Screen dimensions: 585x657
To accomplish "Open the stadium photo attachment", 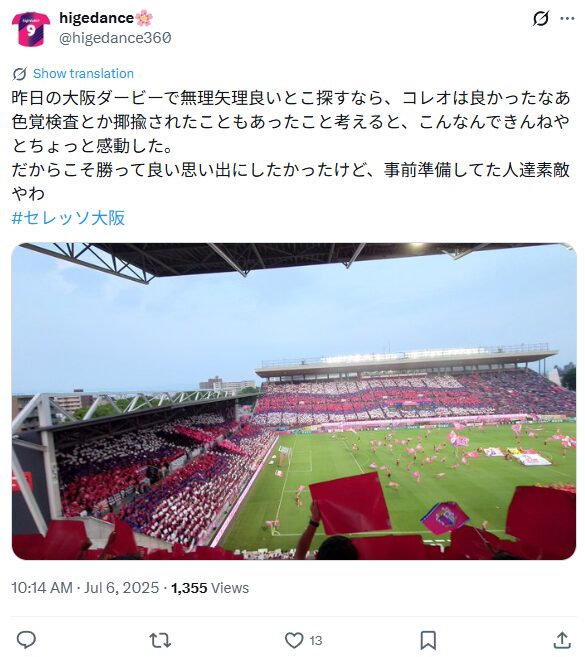I will pyautogui.click(x=294, y=401).
